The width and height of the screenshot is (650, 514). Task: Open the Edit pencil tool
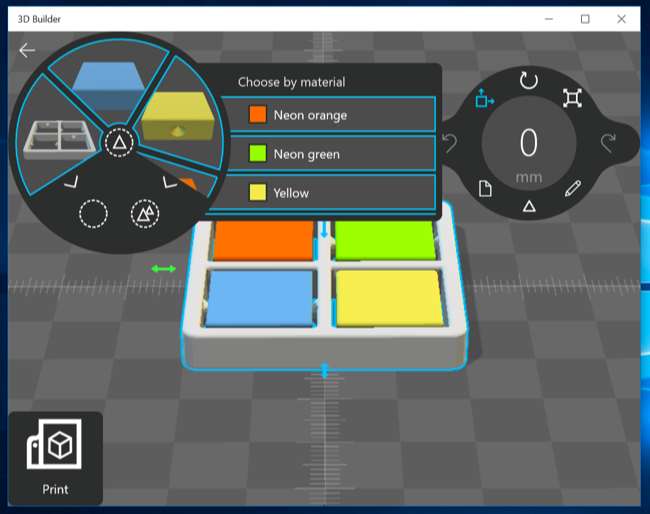(572, 188)
